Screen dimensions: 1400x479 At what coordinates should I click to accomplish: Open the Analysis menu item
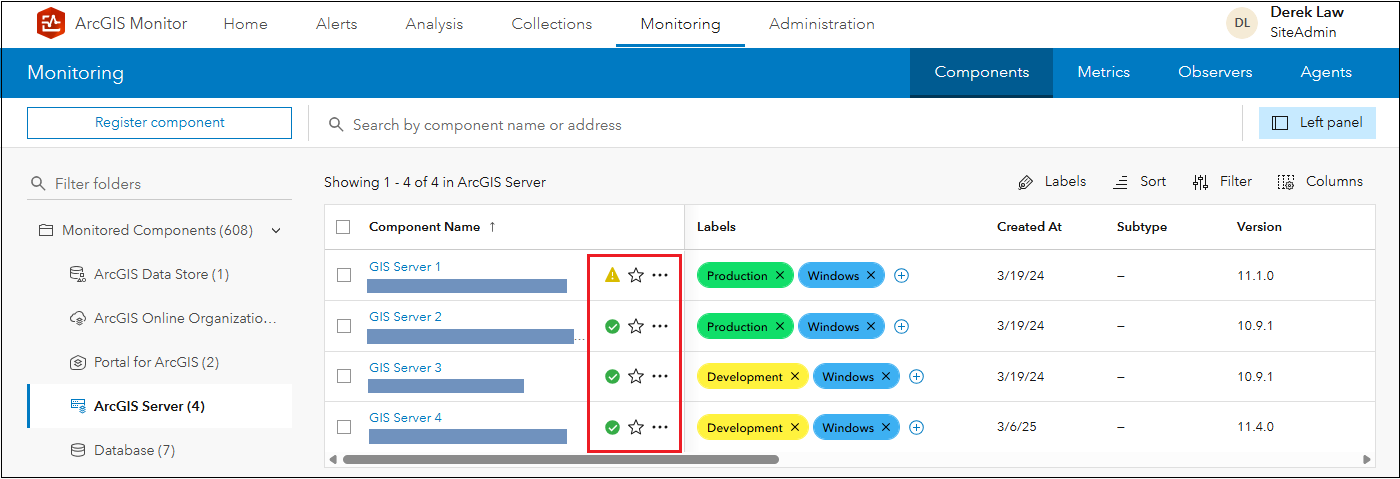(434, 24)
